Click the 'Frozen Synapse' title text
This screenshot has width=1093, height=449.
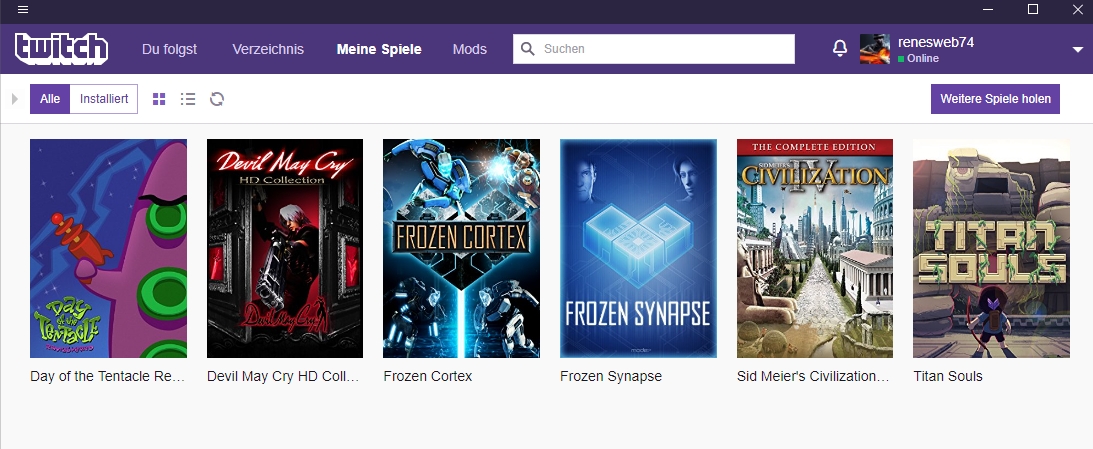coord(611,376)
